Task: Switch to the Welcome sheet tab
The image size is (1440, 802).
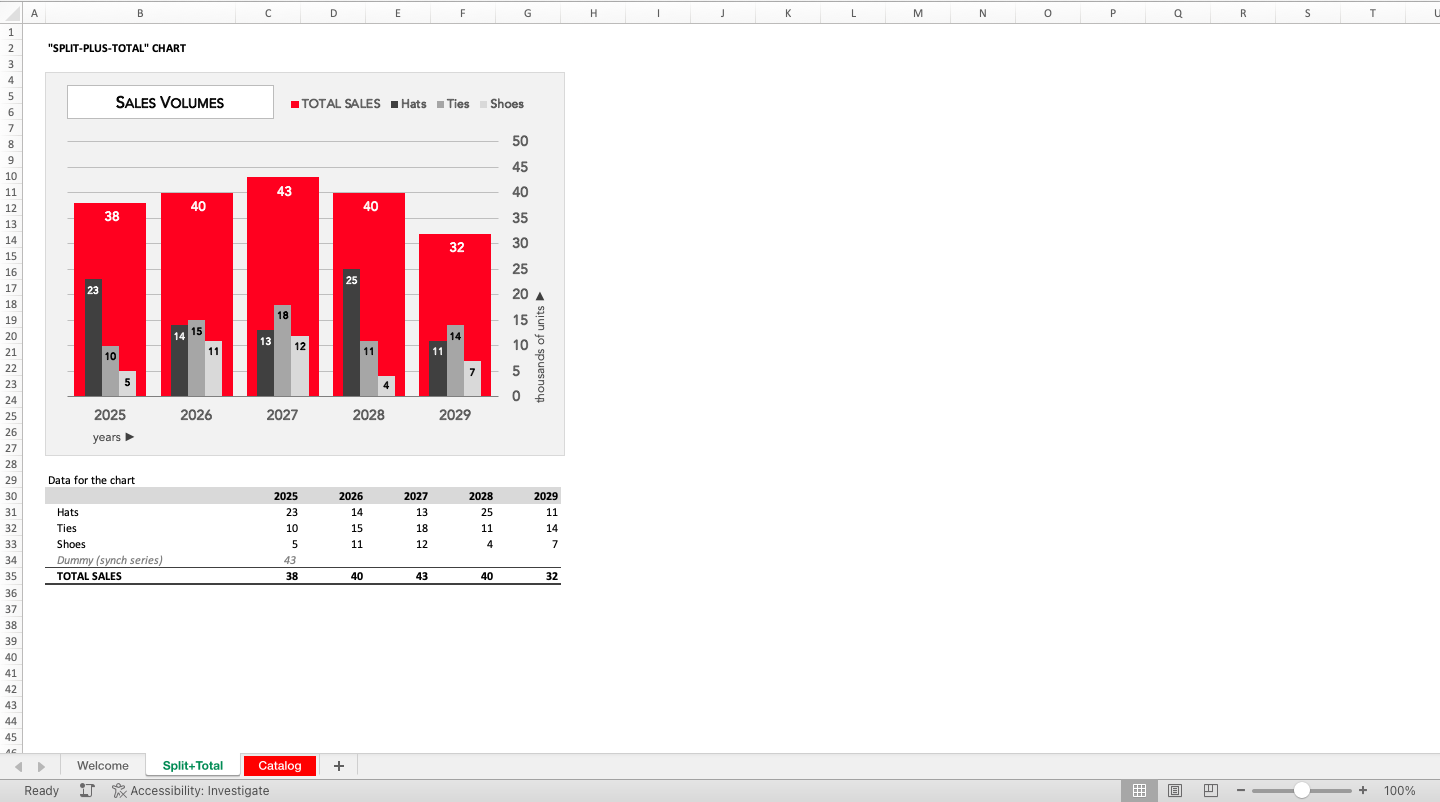Action: (x=103, y=765)
